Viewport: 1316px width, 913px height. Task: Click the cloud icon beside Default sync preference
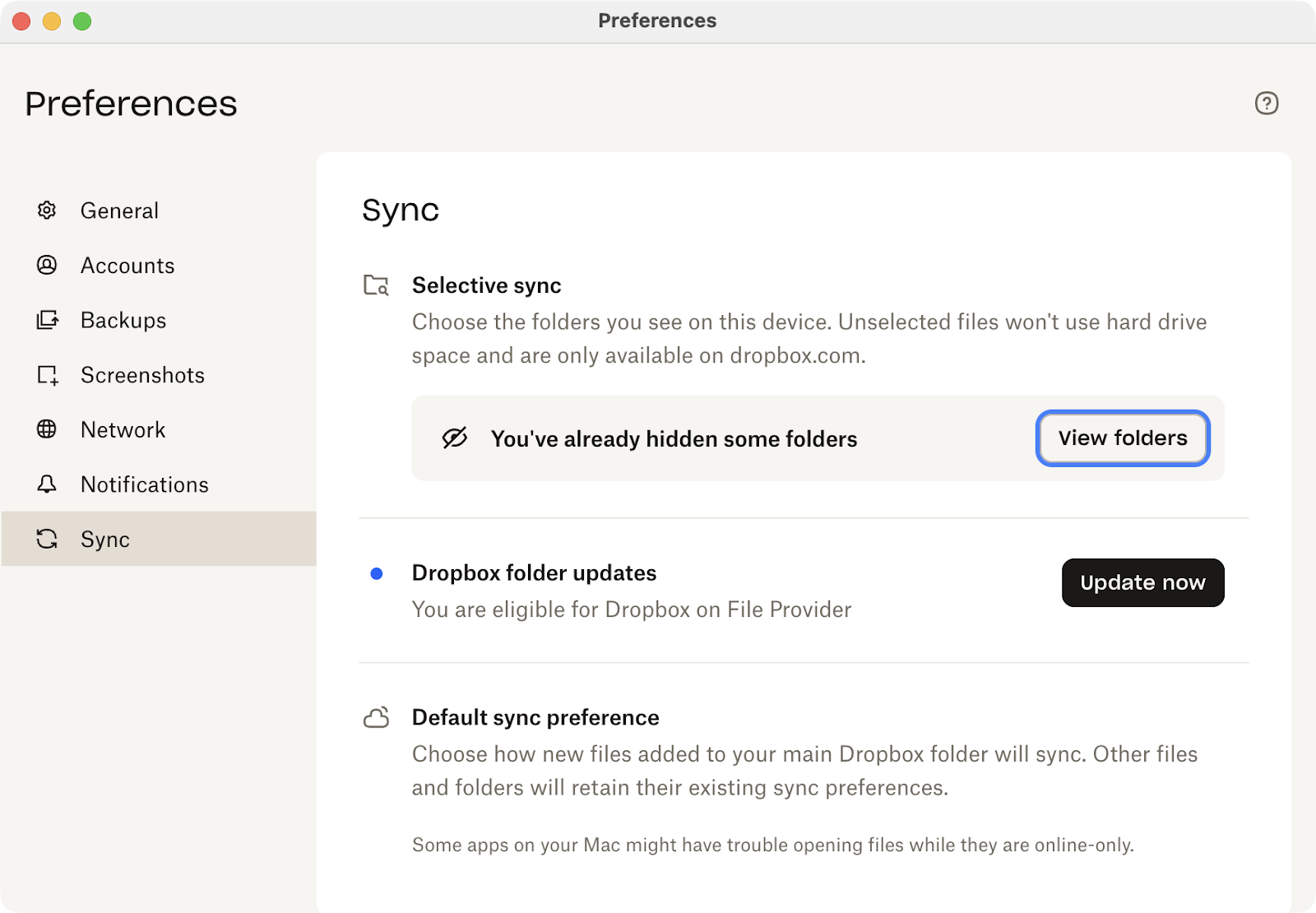(377, 717)
